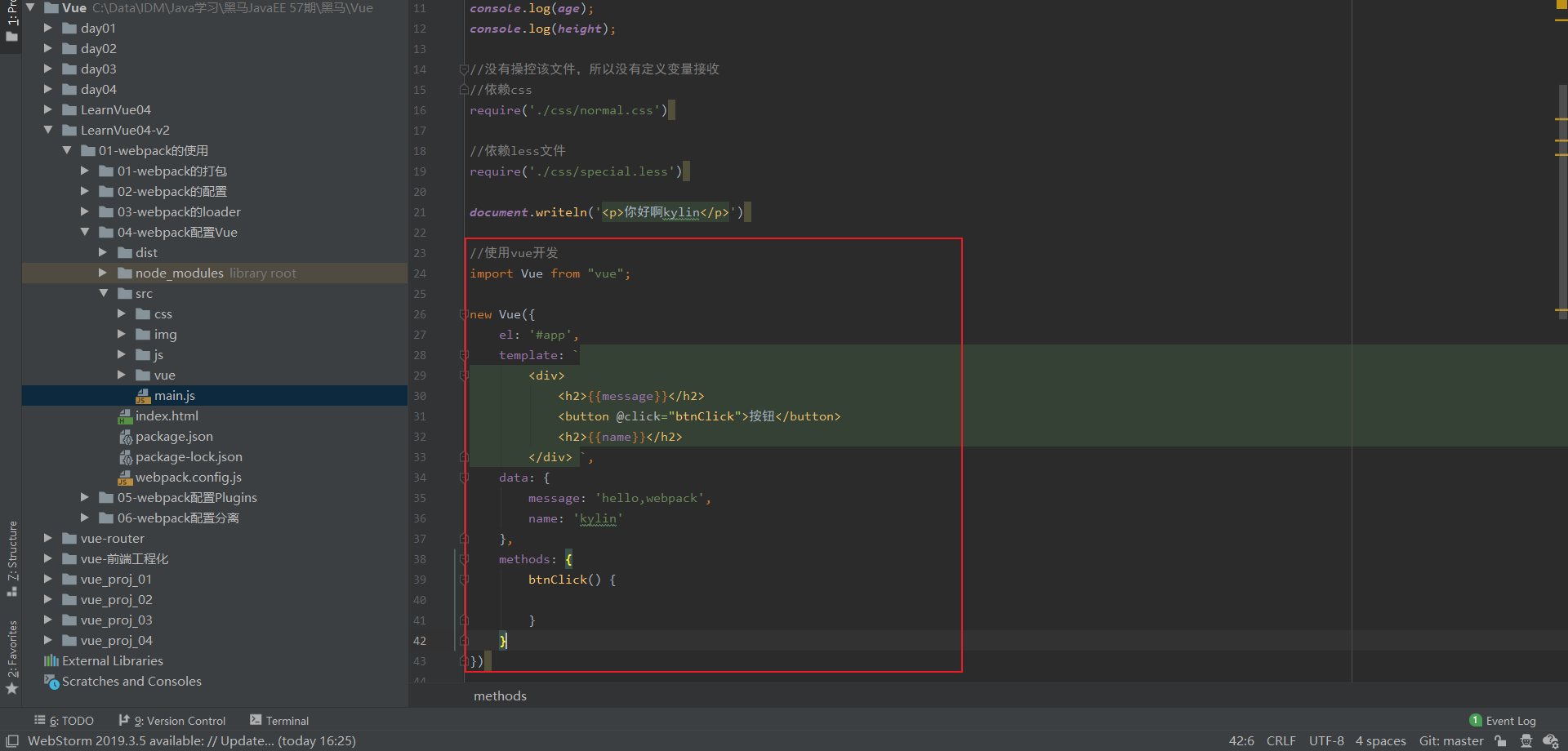Click the package-lock.json file icon
This screenshot has height=751, width=1568.
(125, 457)
